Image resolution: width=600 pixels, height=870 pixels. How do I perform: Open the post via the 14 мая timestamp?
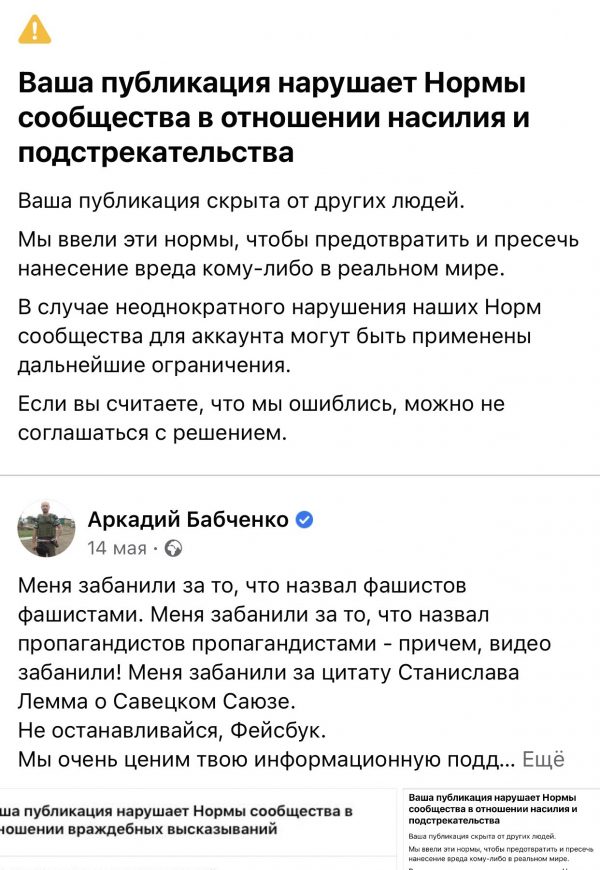pos(117,548)
